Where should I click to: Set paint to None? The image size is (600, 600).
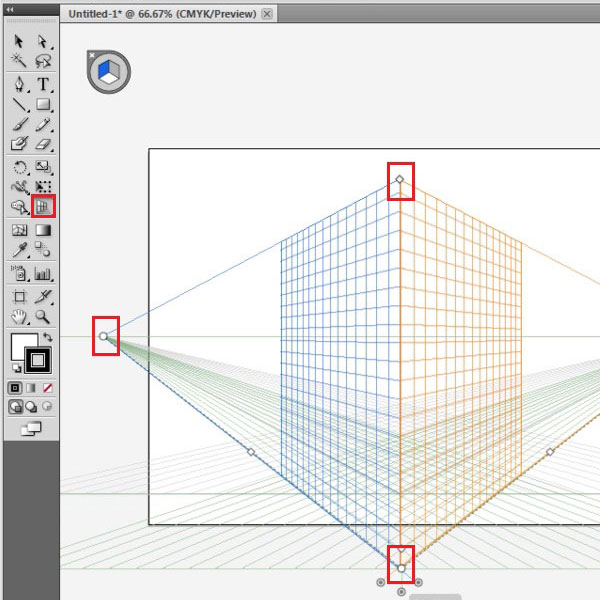pos(47,388)
